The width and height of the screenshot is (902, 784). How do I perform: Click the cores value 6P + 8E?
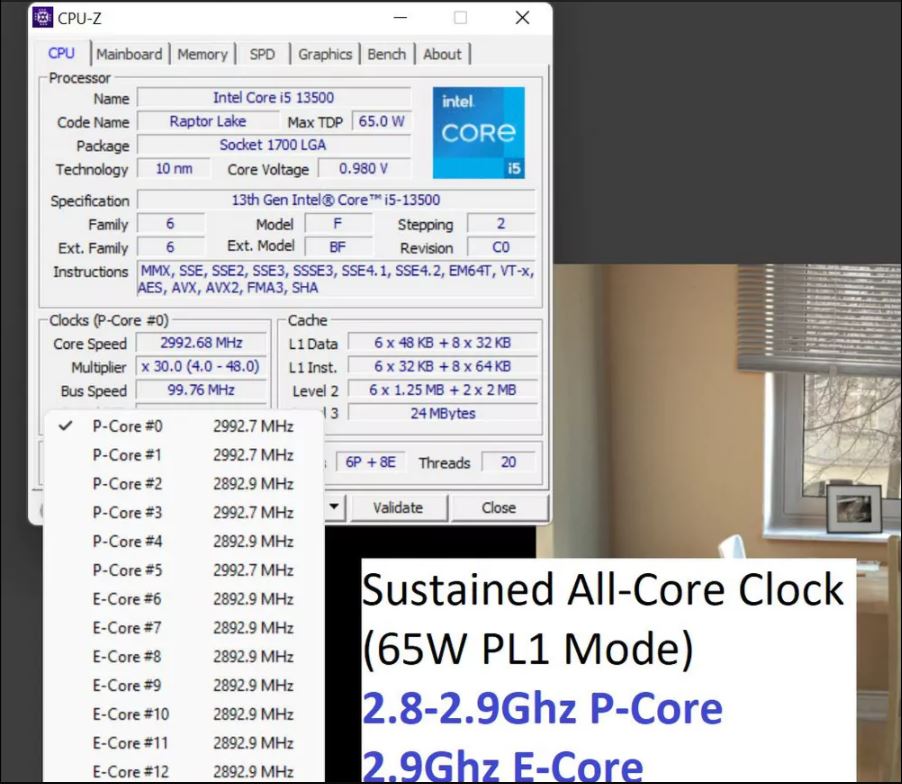370,462
